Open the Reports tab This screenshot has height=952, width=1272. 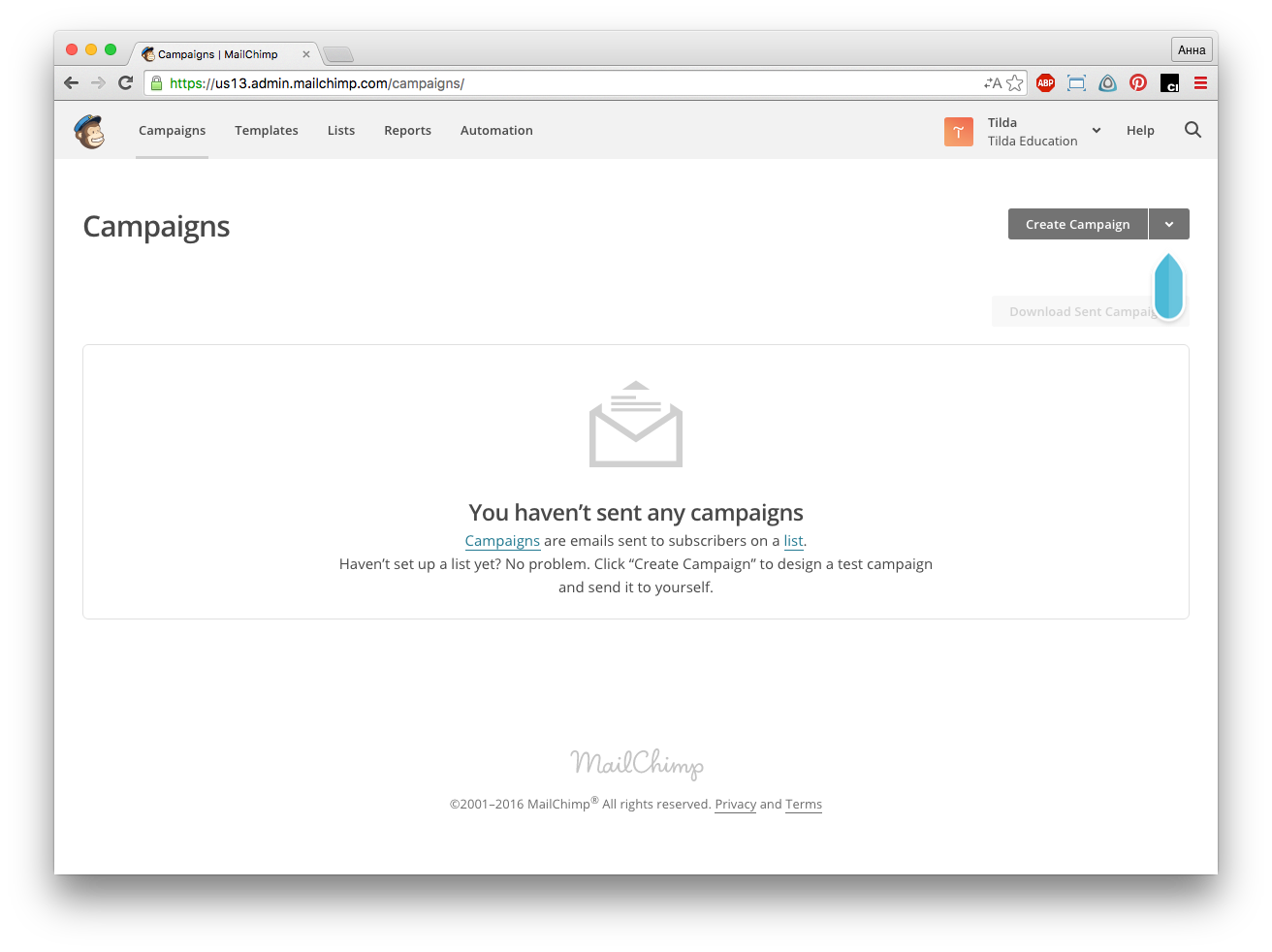point(407,131)
